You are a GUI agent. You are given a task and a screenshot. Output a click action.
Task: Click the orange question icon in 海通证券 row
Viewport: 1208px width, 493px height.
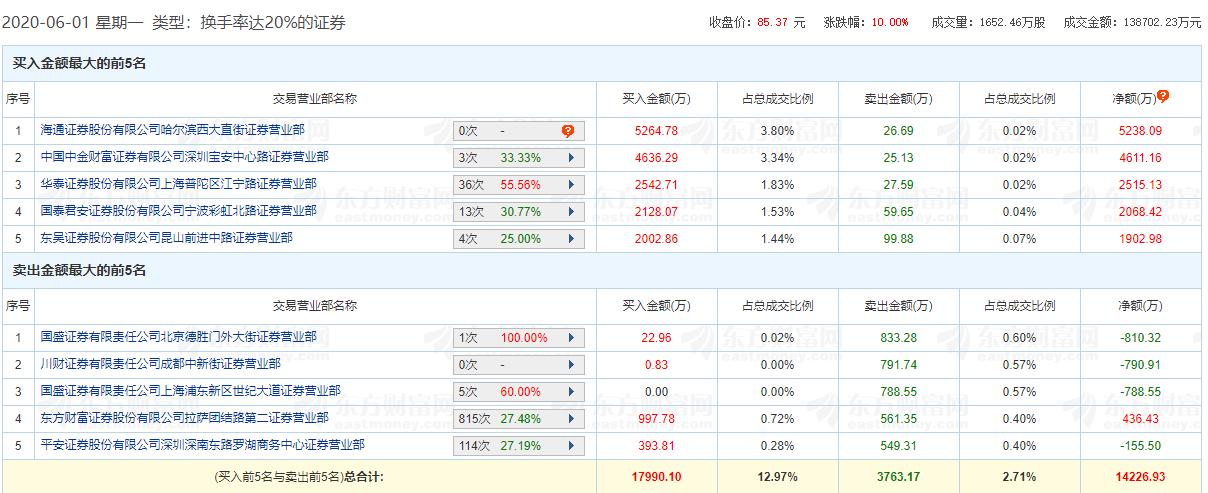(567, 130)
